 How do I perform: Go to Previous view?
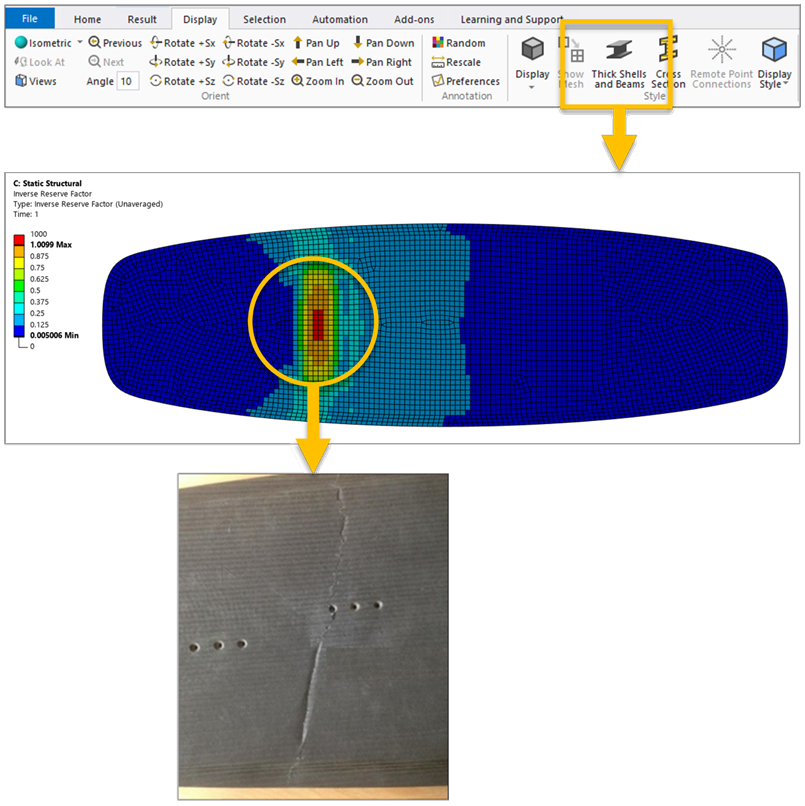[115, 43]
